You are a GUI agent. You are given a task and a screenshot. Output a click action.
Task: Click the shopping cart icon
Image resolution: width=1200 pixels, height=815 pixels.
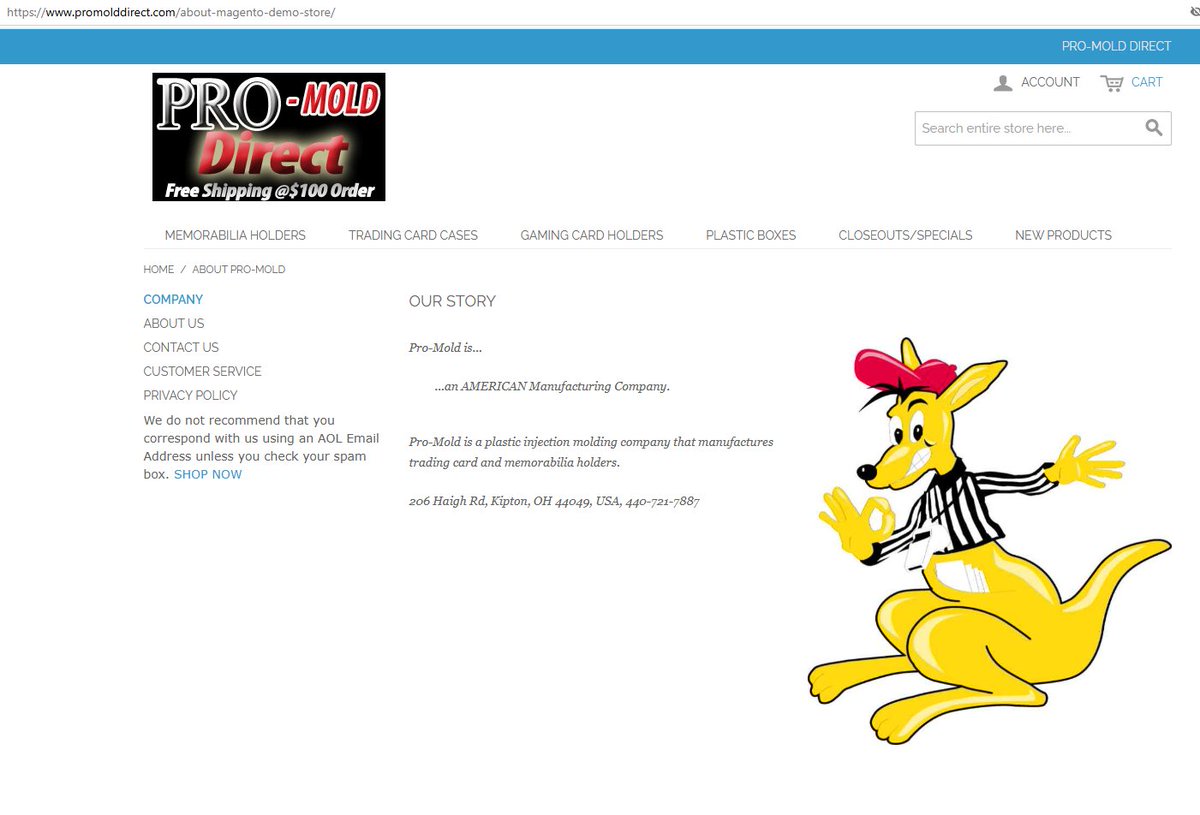[1112, 83]
